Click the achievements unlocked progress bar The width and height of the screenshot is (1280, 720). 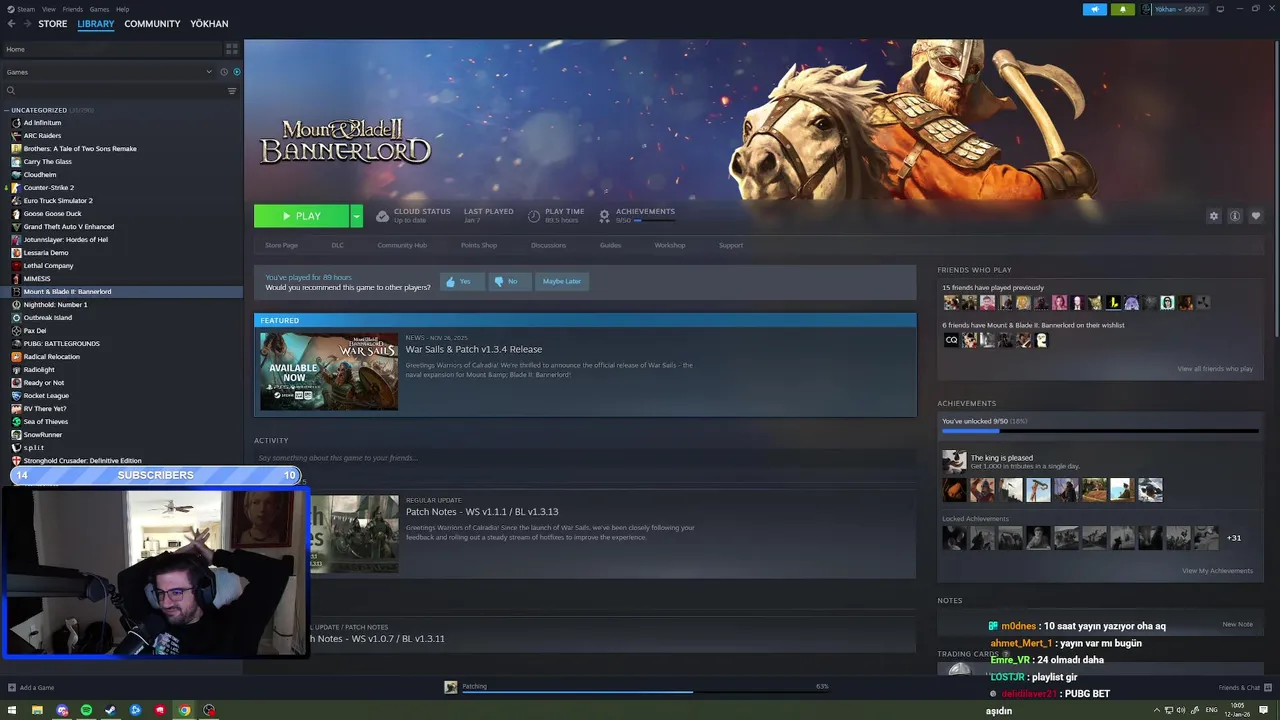tap(1100, 431)
